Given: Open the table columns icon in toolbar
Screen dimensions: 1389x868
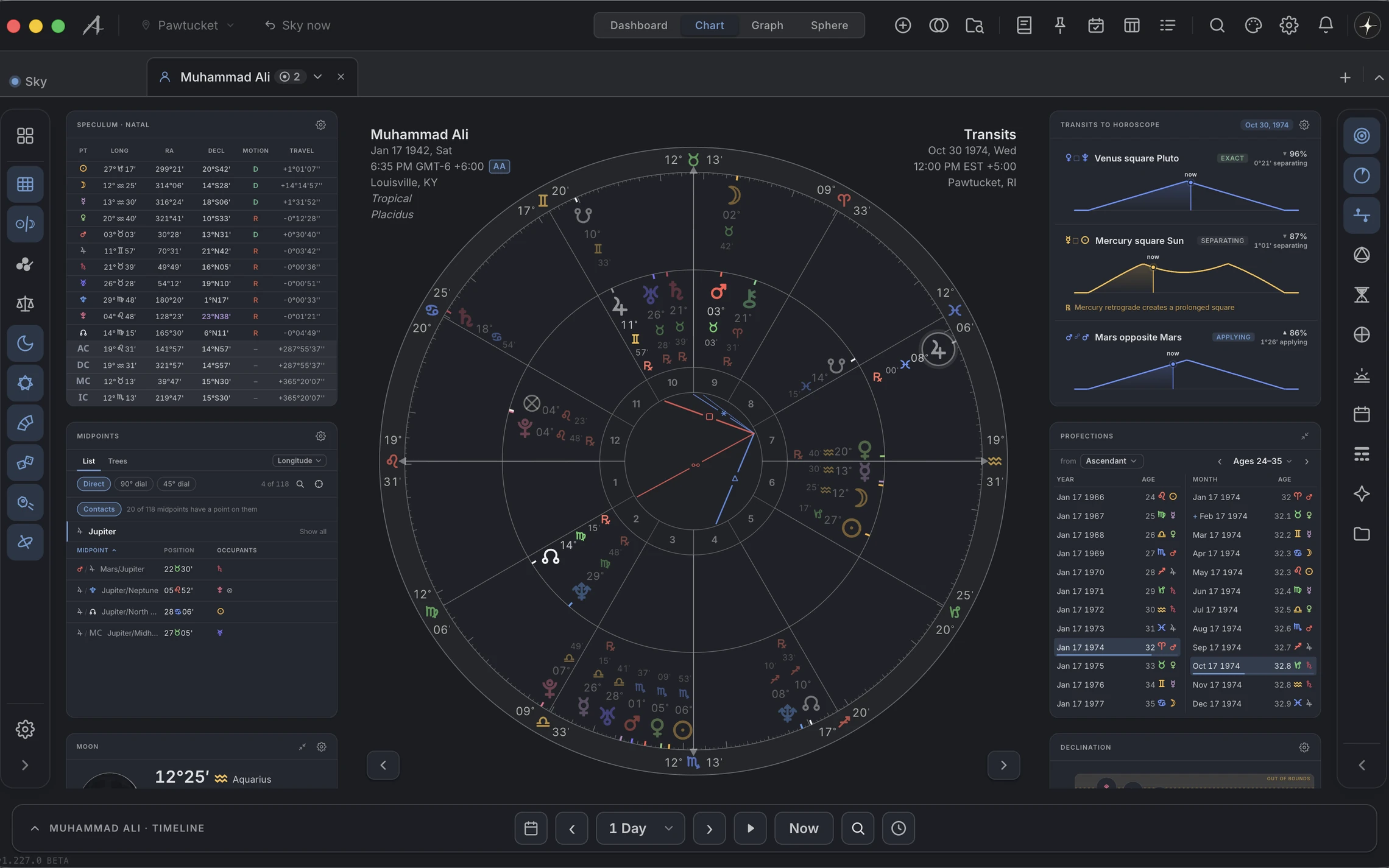Looking at the screenshot, I should coord(1132,25).
